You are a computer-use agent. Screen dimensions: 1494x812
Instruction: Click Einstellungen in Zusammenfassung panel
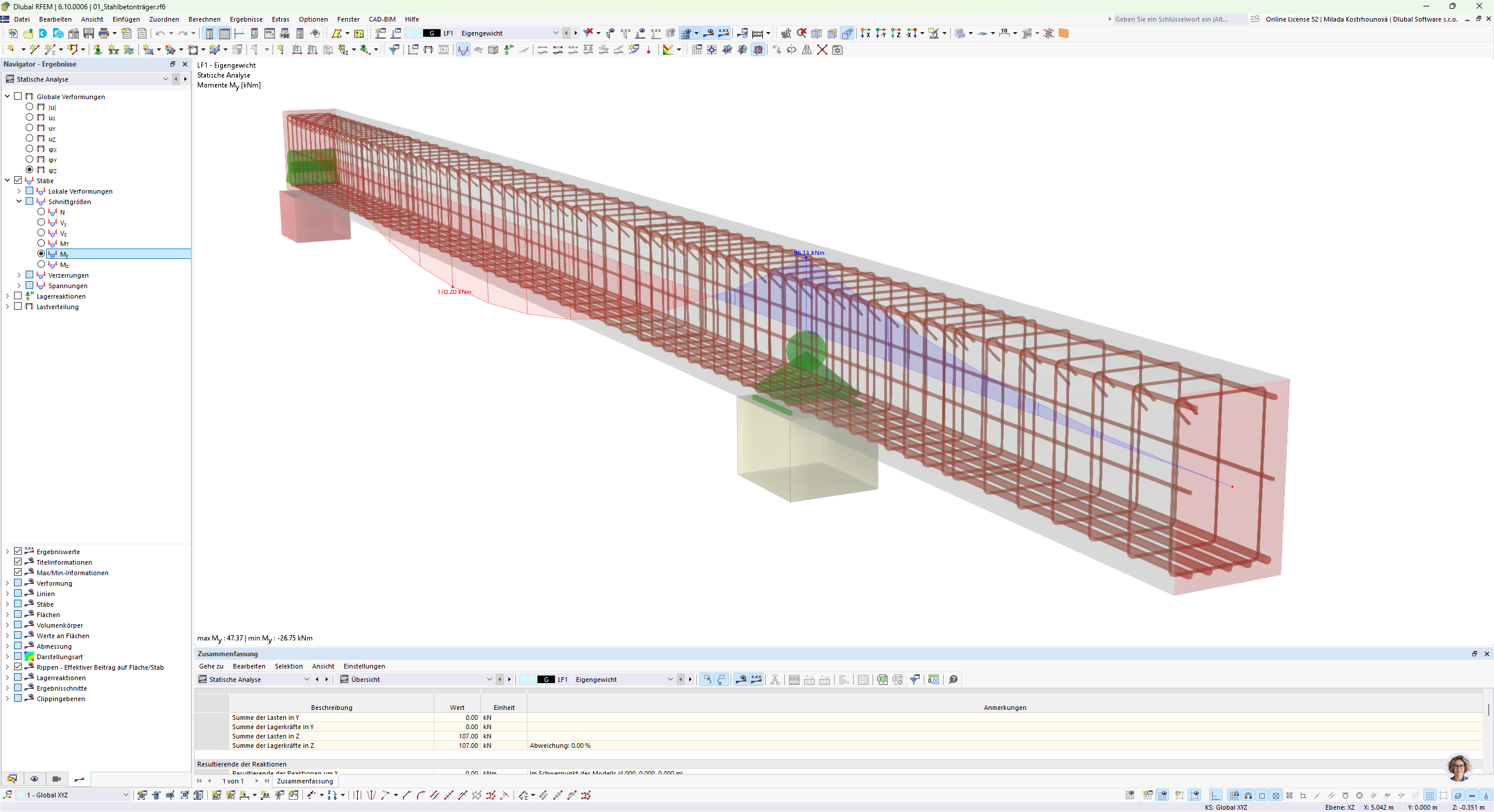click(x=364, y=666)
